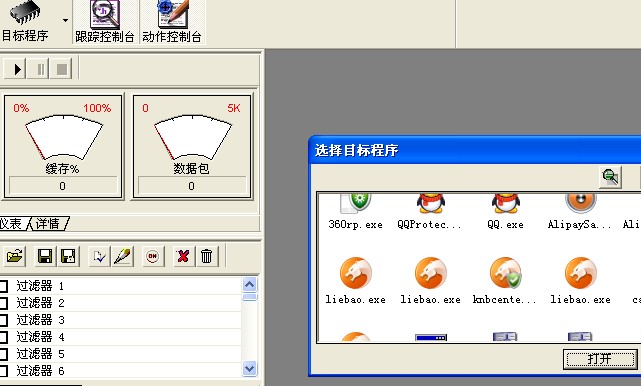Click the filter list scroll-up arrow
Viewport: 641px width, 386px height.
click(x=249, y=284)
